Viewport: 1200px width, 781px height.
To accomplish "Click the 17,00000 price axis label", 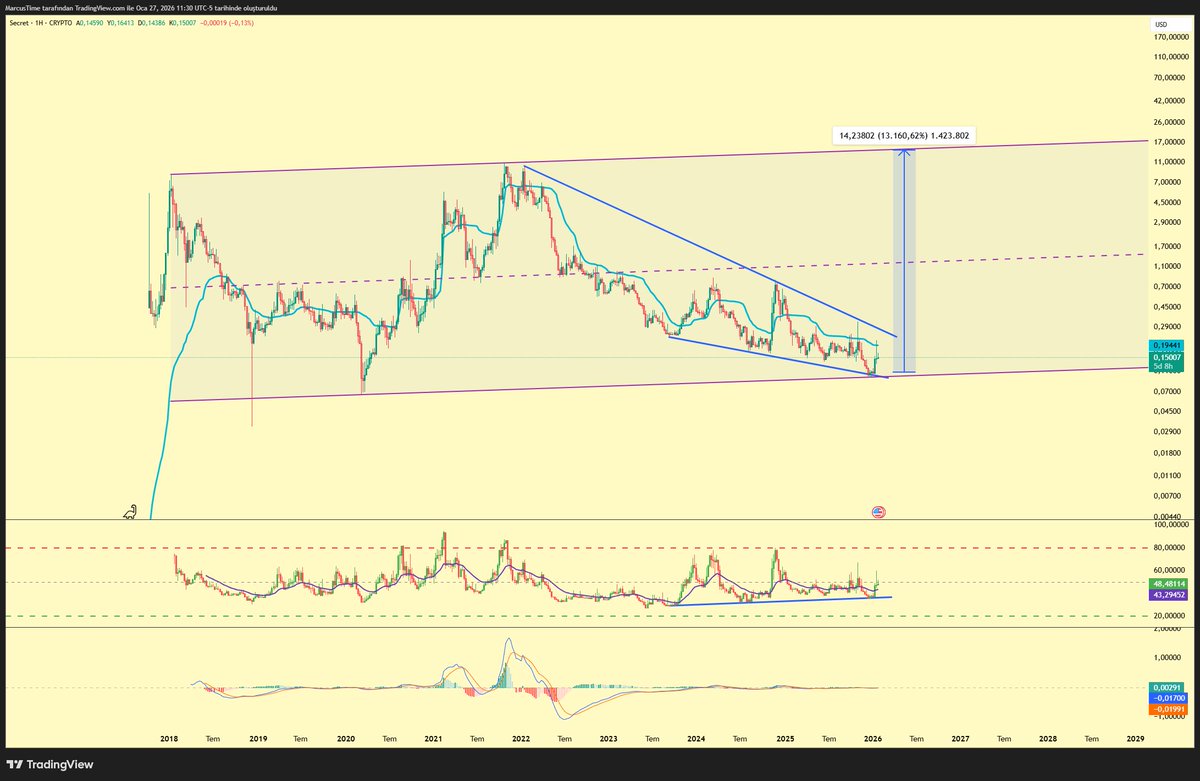I will tap(1169, 142).
